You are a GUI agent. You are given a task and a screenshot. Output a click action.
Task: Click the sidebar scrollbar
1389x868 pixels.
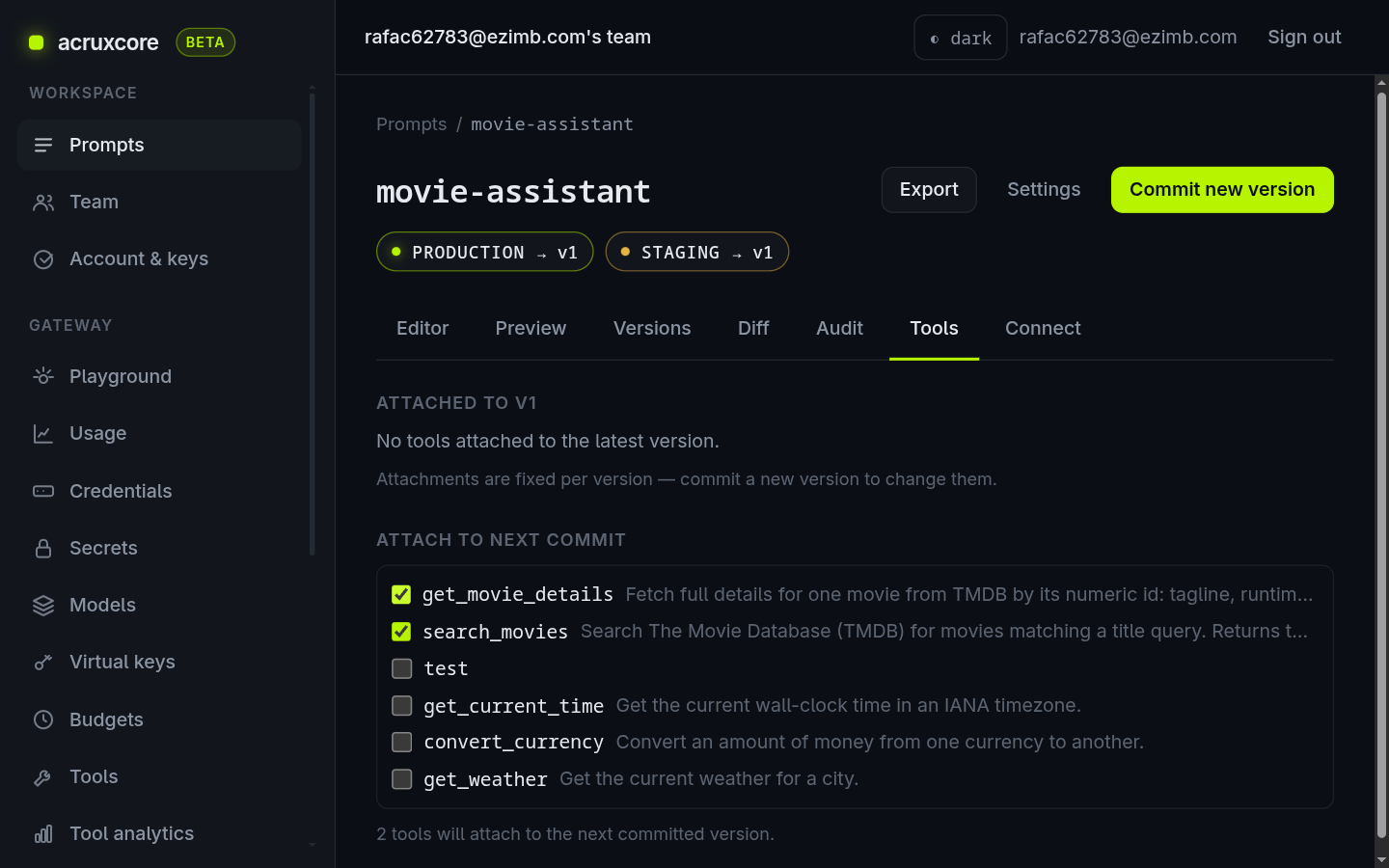(x=312, y=323)
